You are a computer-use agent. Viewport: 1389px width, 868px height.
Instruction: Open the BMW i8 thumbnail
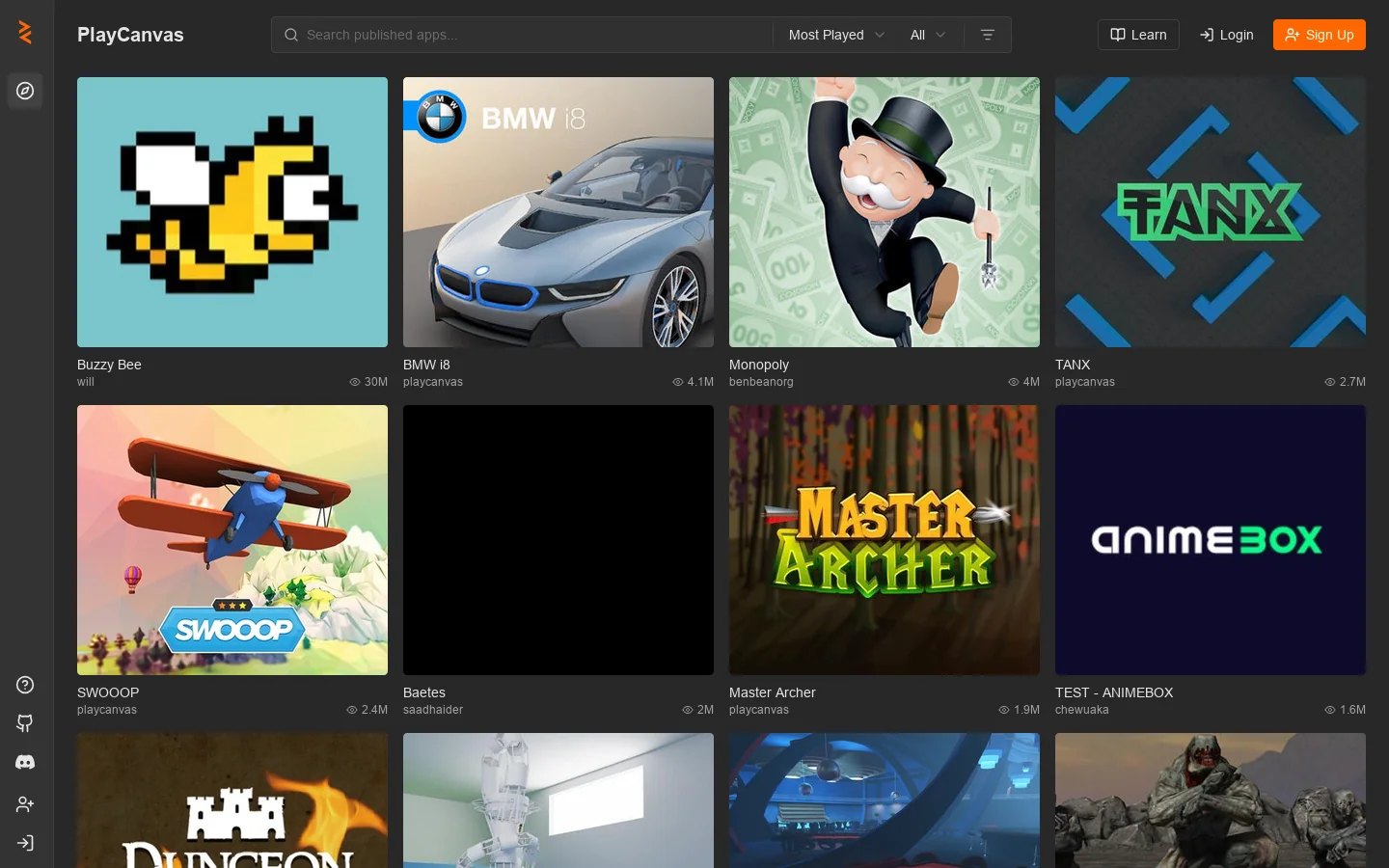(558, 212)
